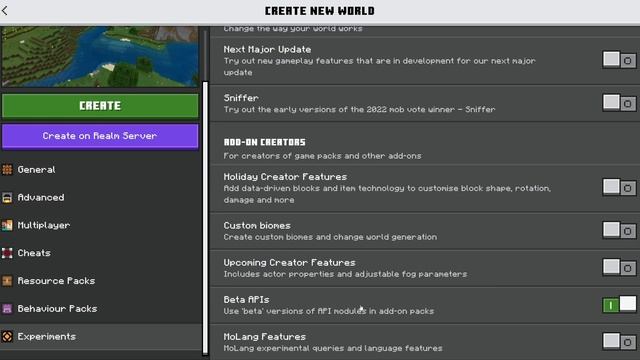
Task: Click the 'Holiday Creator Features' title
Action: (x=285, y=177)
